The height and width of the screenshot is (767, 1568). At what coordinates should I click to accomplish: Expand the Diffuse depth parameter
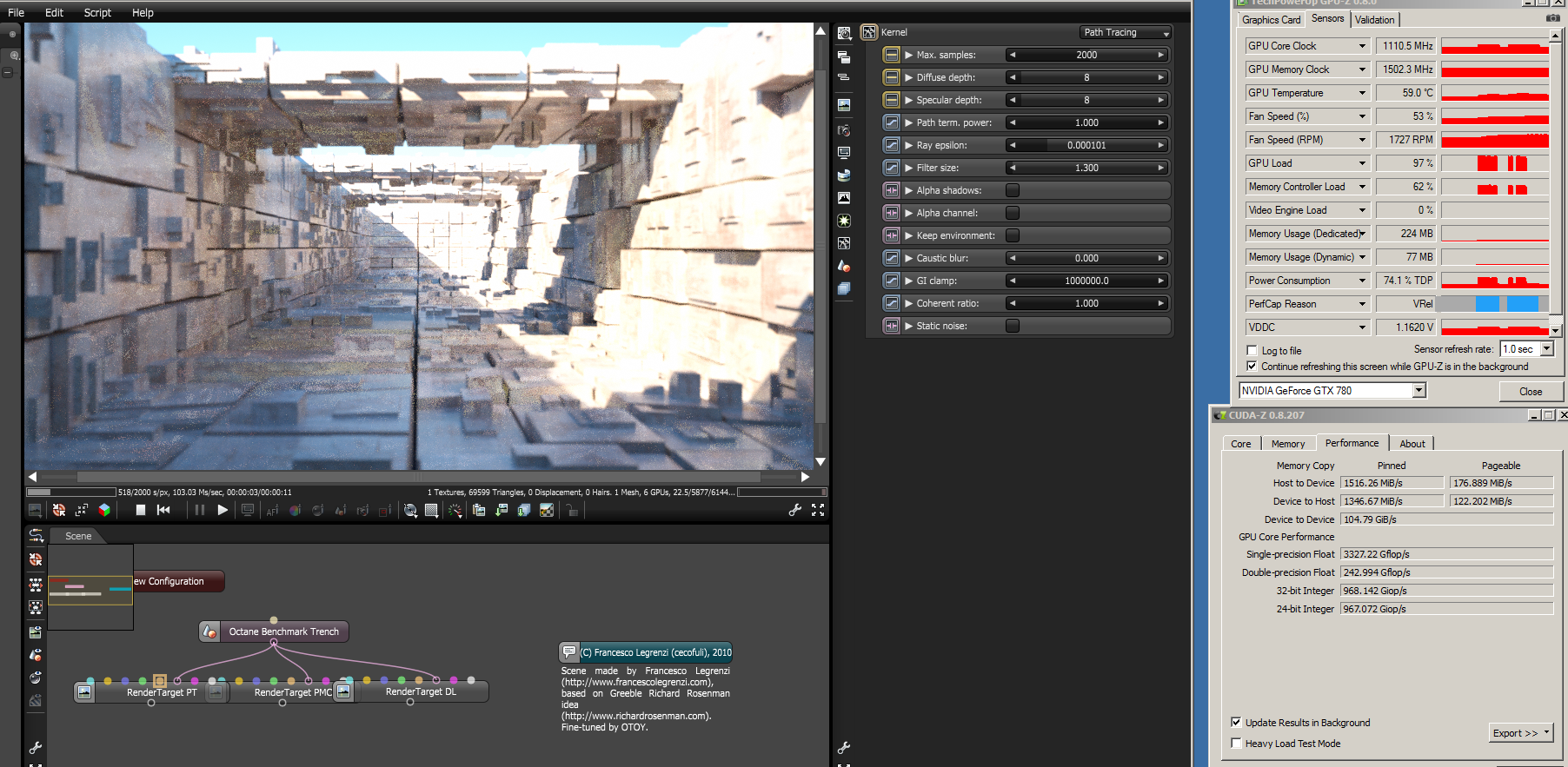pos(908,77)
